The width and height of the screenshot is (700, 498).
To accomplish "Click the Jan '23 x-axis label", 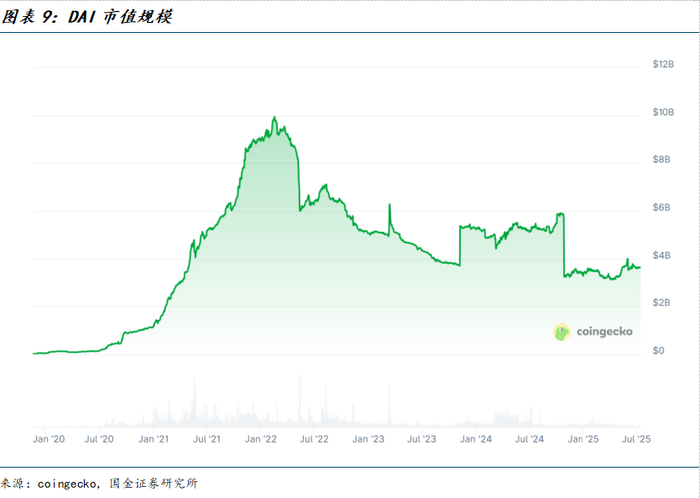I will click(x=368, y=439).
